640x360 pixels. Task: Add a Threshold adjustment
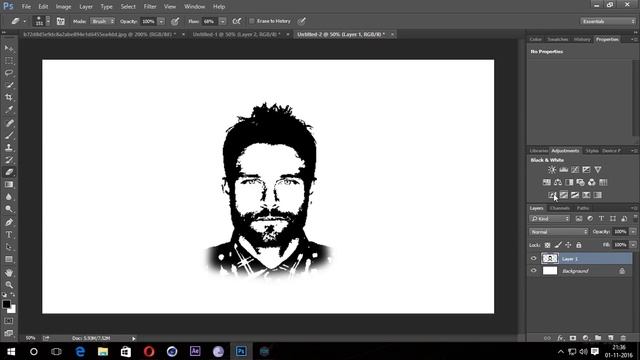click(x=575, y=195)
